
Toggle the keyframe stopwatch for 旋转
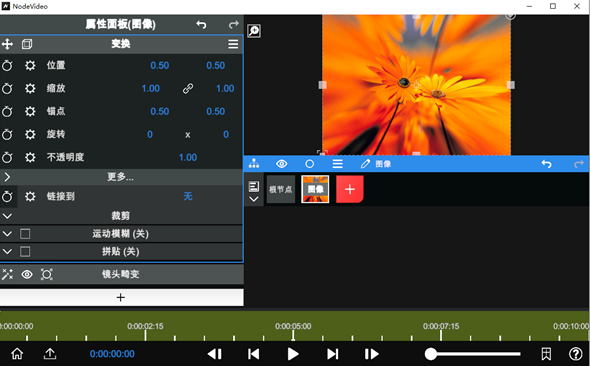(7, 134)
